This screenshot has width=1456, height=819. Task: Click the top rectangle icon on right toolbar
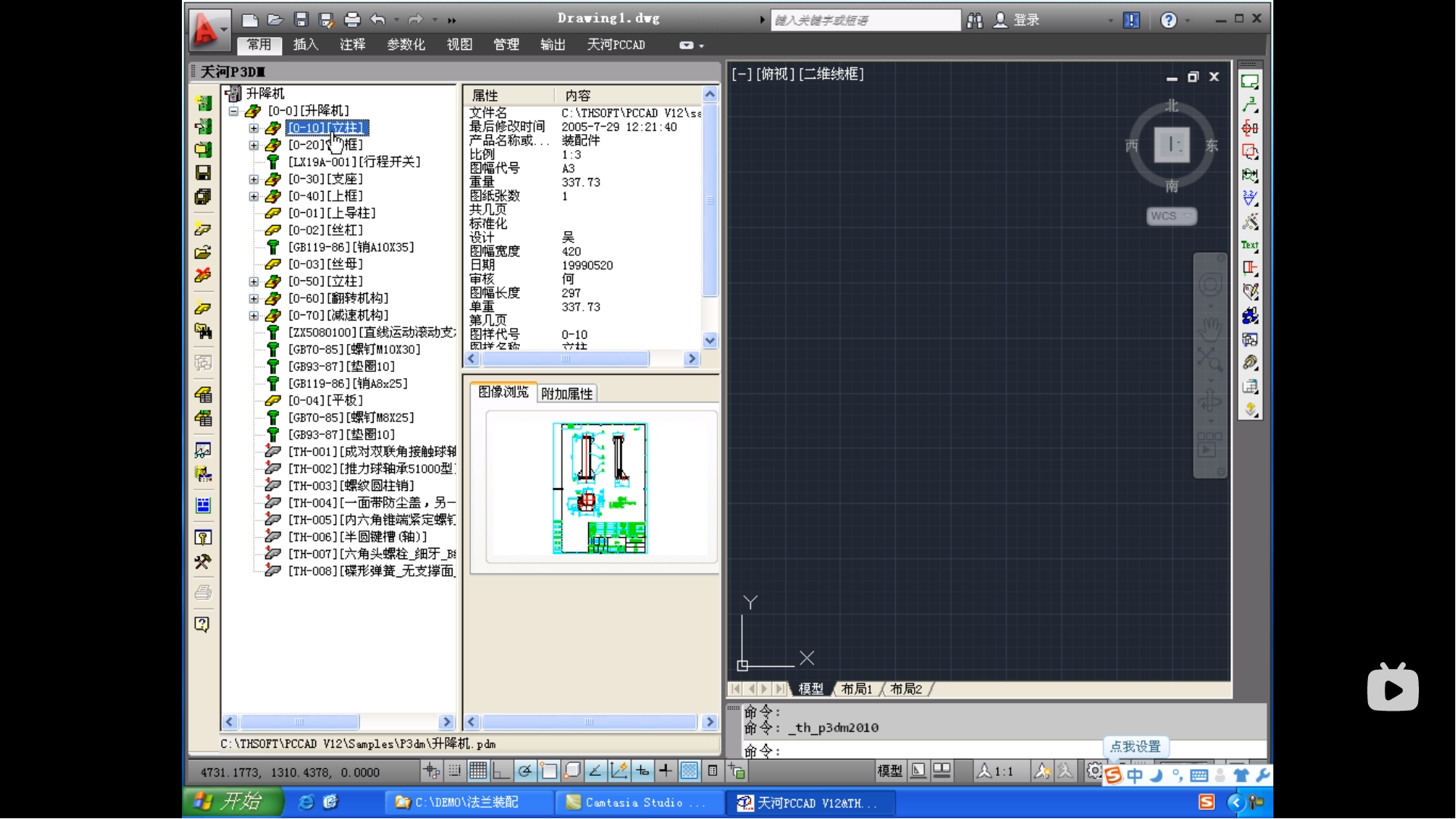[1250, 81]
